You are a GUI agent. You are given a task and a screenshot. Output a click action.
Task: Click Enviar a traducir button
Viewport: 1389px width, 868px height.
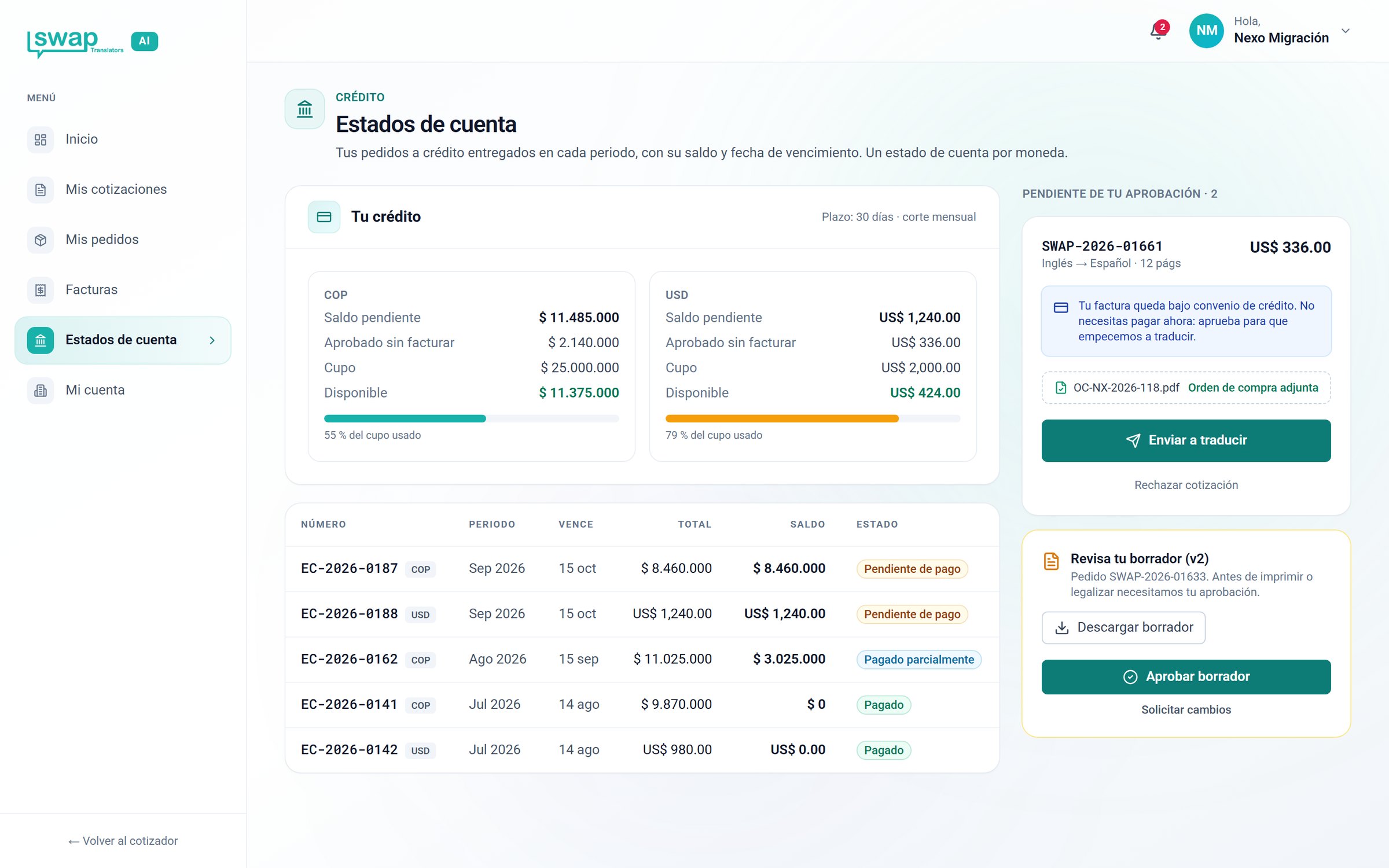coord(1186,440)
